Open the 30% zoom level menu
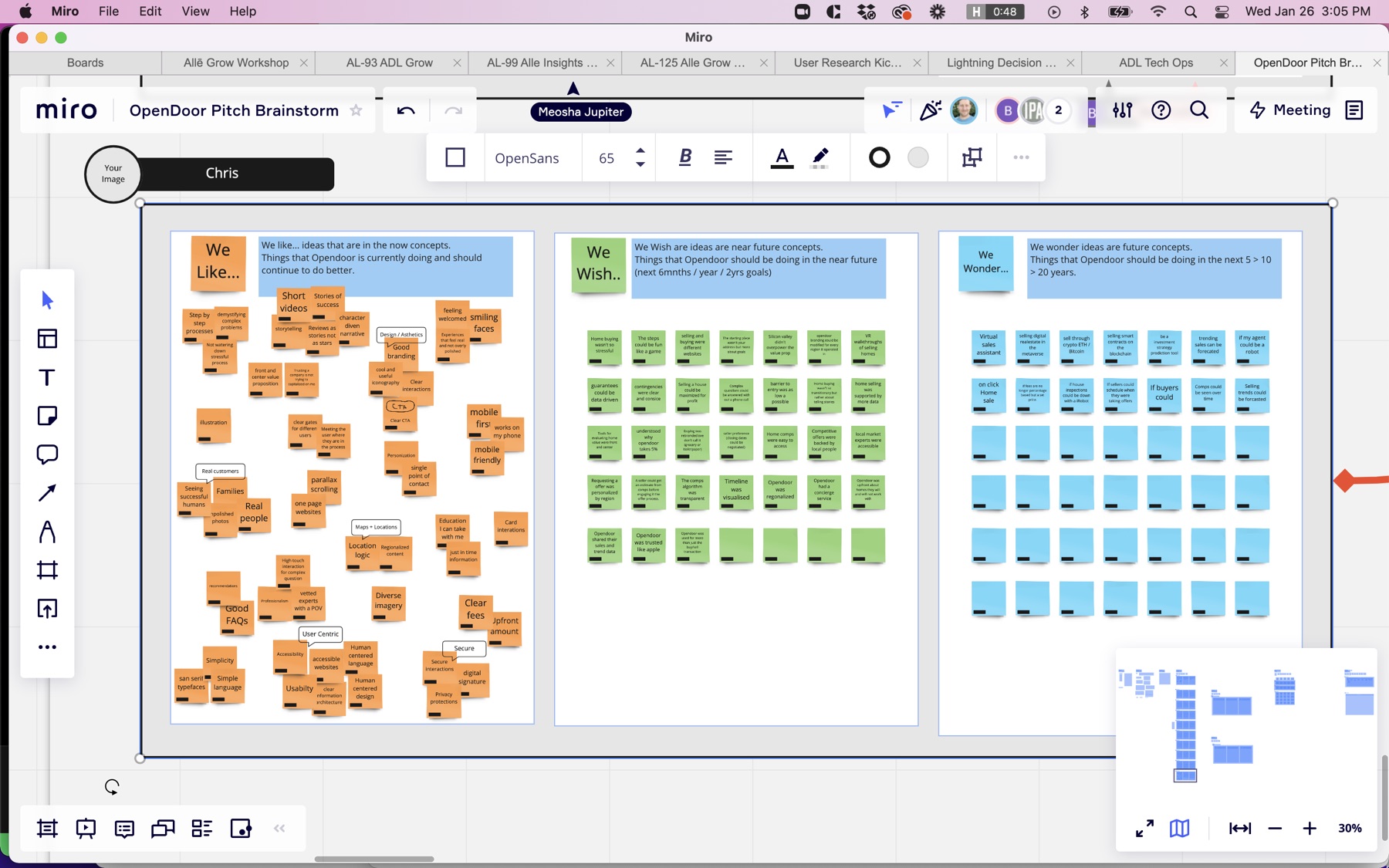Viewport: 1389px width, 868px height. 1350,828
